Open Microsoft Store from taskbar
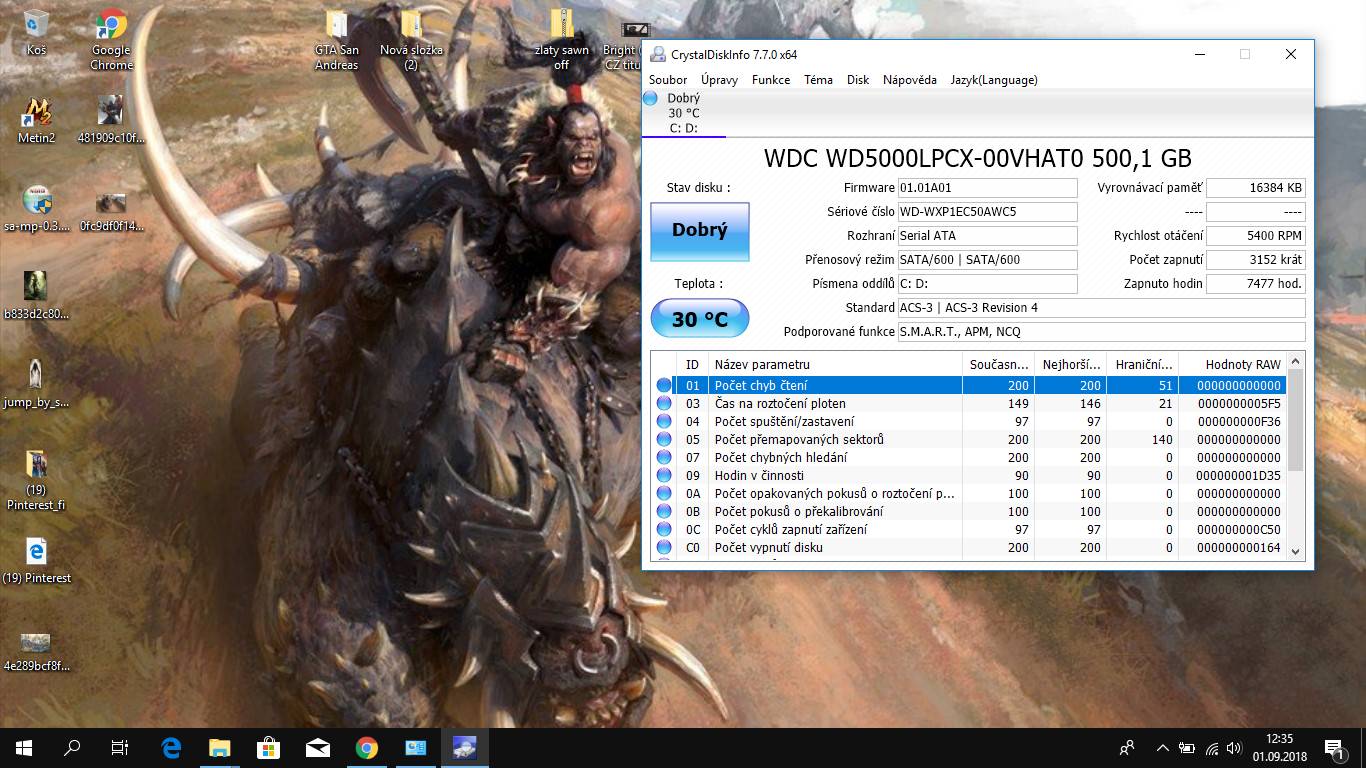 click(268, 747)
